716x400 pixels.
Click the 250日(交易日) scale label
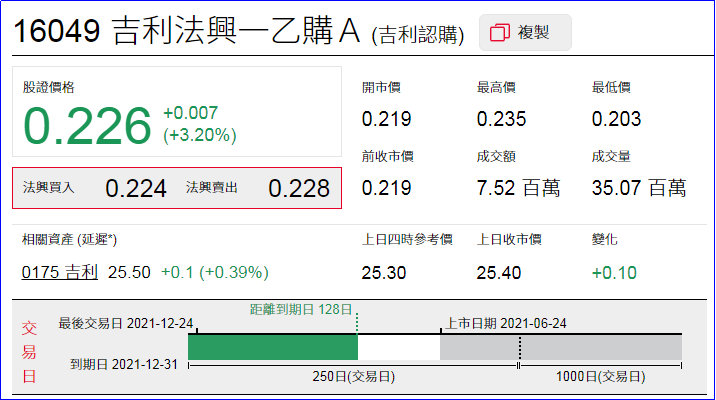tap(353, 377)
